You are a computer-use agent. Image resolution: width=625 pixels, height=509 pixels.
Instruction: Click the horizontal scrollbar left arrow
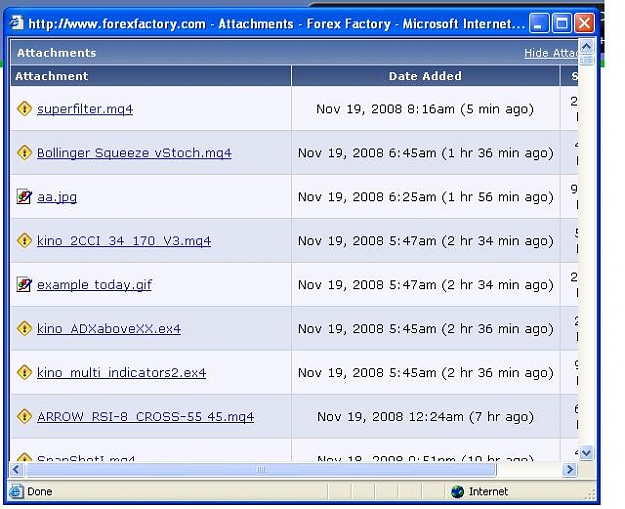pos(16,470)
